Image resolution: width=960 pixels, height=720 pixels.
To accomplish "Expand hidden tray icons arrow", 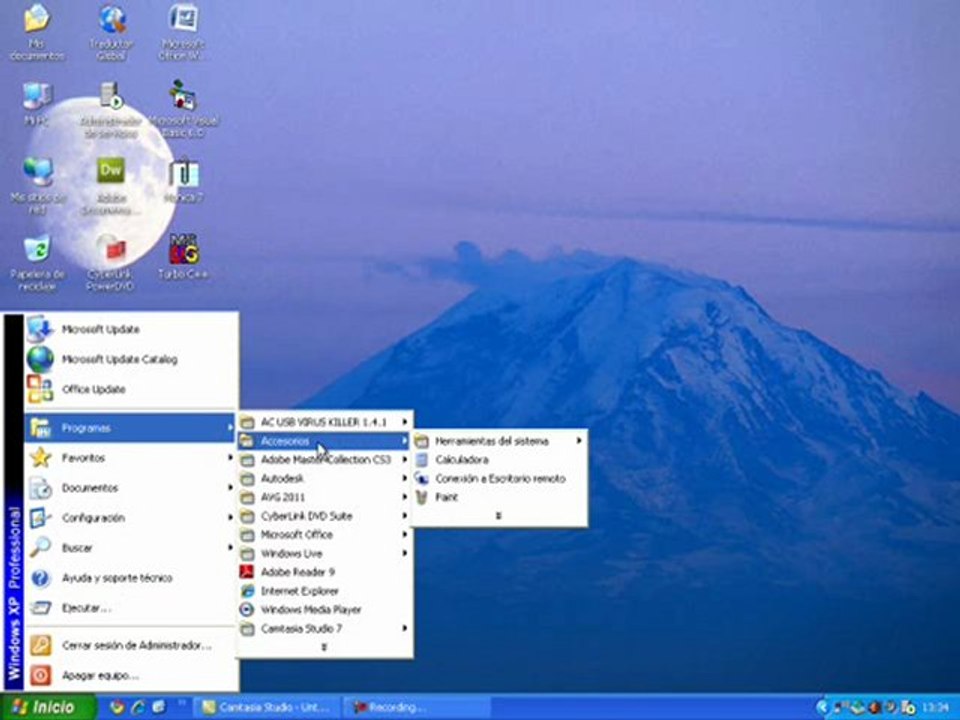I will 822,708.
